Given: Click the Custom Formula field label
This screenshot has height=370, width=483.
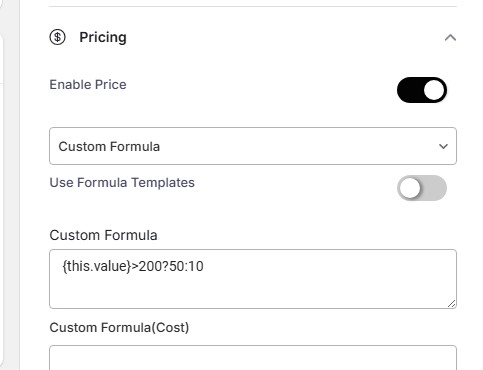Looking at the screenshot, I should tap(103, 235).
